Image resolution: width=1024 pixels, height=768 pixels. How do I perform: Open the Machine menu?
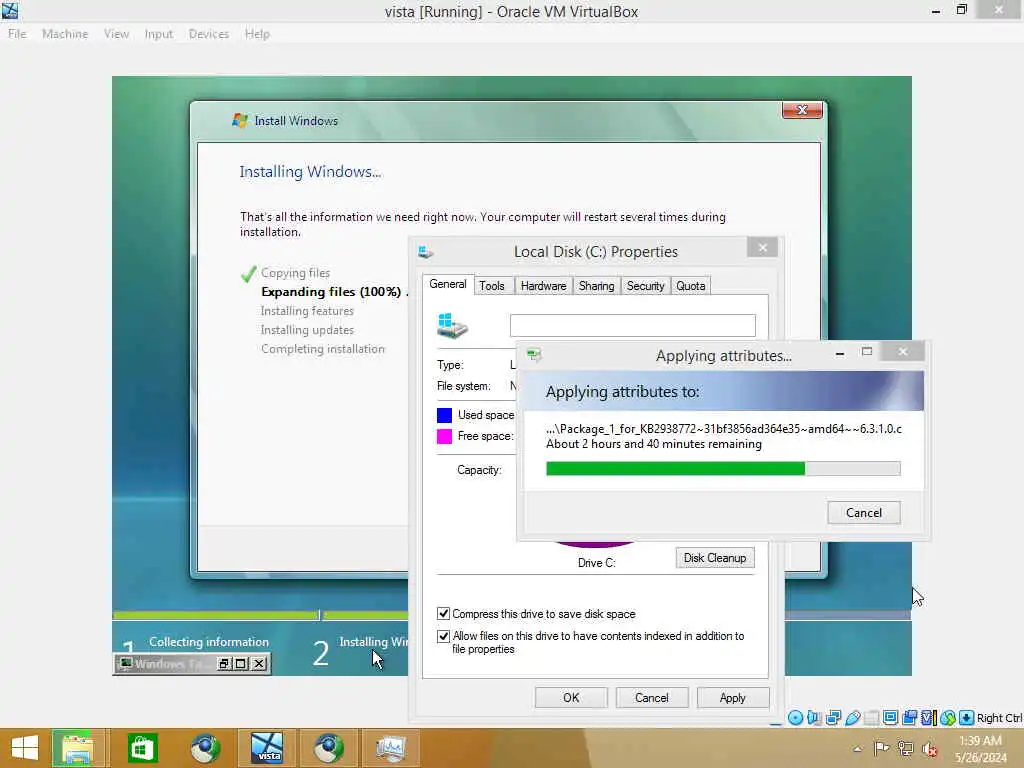(65, 34)
